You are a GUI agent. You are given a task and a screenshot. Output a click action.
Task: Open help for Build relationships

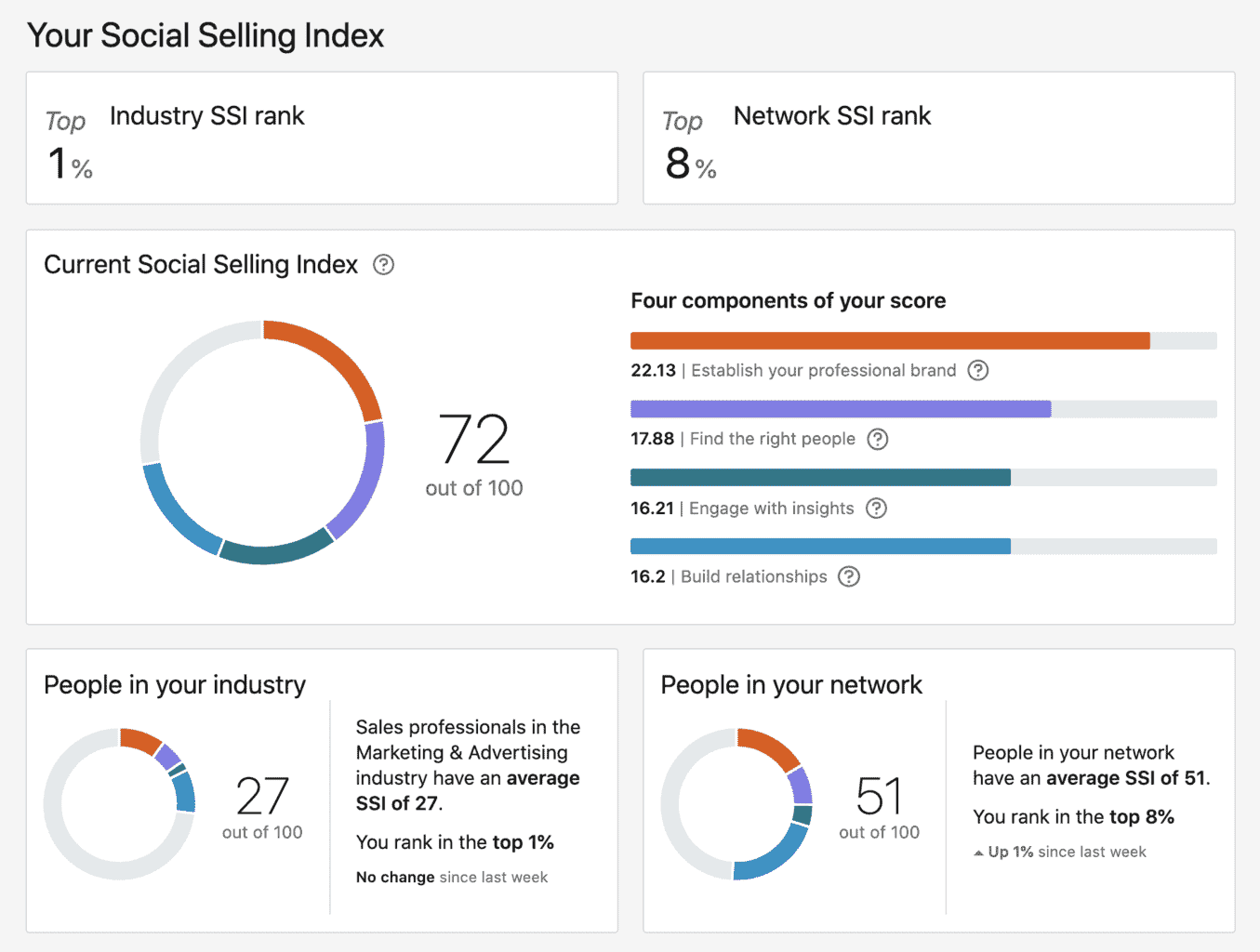(x=848, y=576)
